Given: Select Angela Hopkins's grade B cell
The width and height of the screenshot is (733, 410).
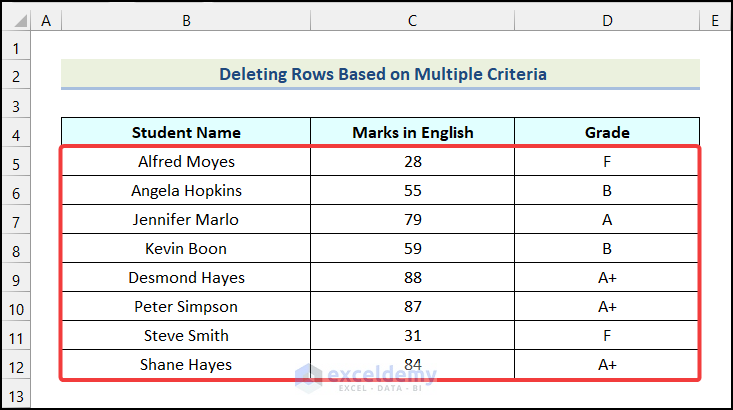Looking at the screenshot, I should coord(607,191).
